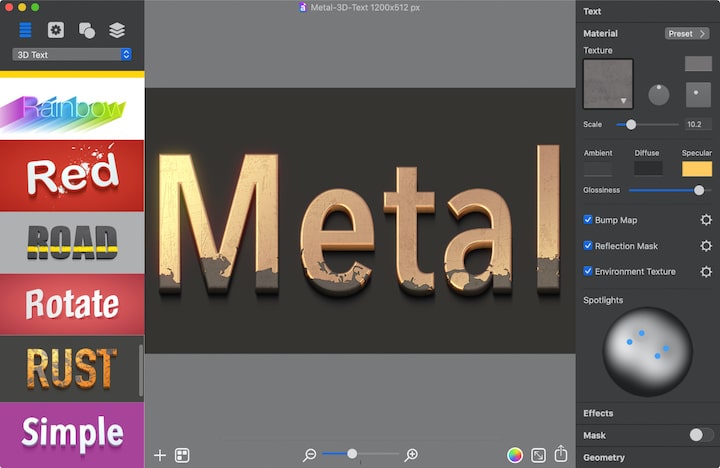Click the texture rotation dial

pyautogui.click(x=658, y=95)
